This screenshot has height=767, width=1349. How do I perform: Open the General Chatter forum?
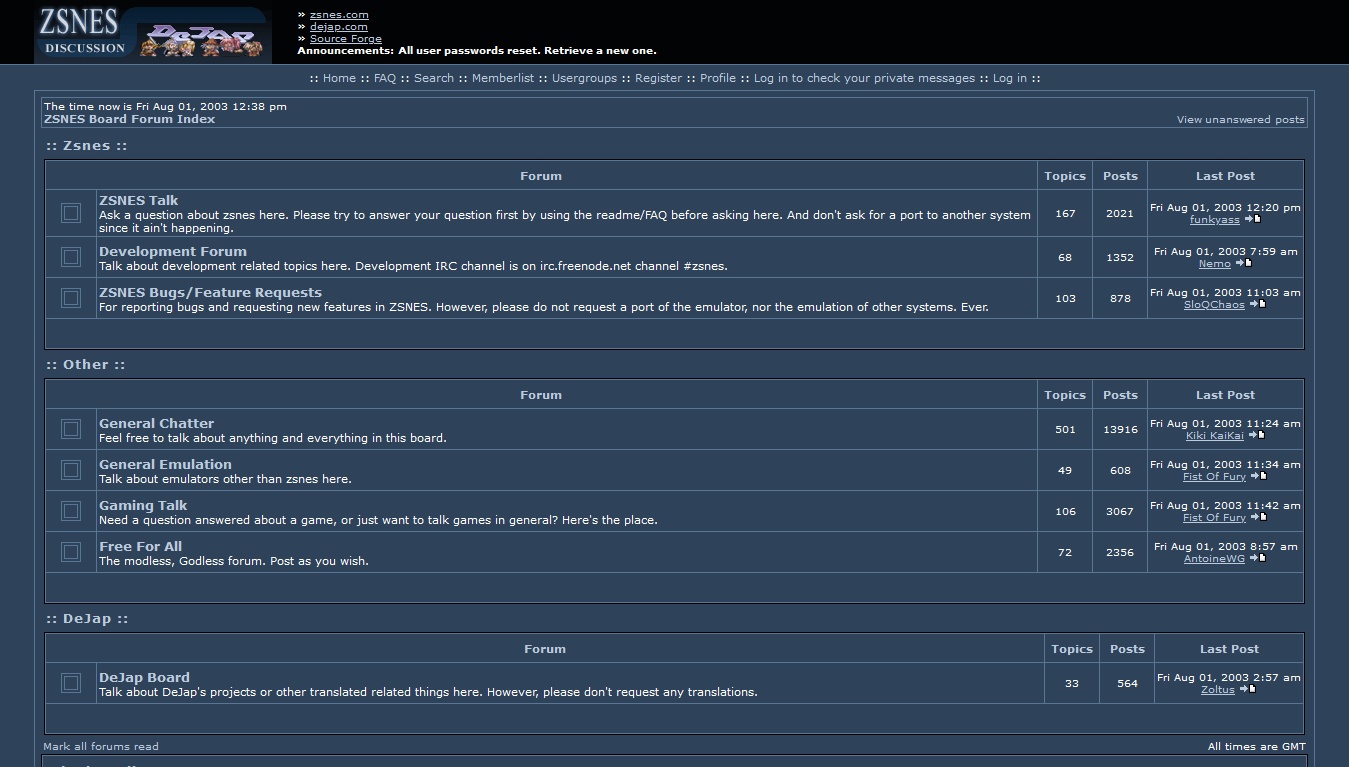click(x=156, y=424)
